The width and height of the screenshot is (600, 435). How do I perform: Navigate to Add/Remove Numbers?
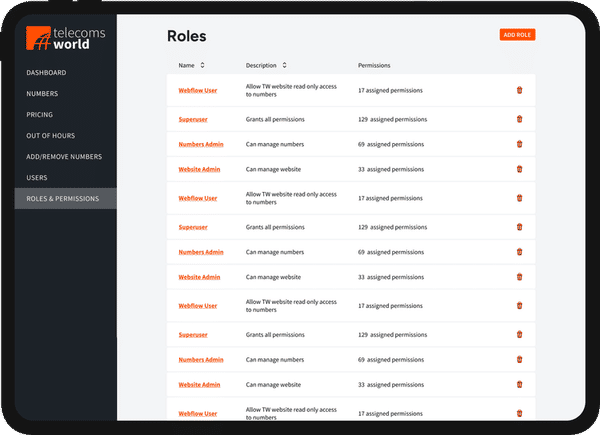(x=63, y=157)
